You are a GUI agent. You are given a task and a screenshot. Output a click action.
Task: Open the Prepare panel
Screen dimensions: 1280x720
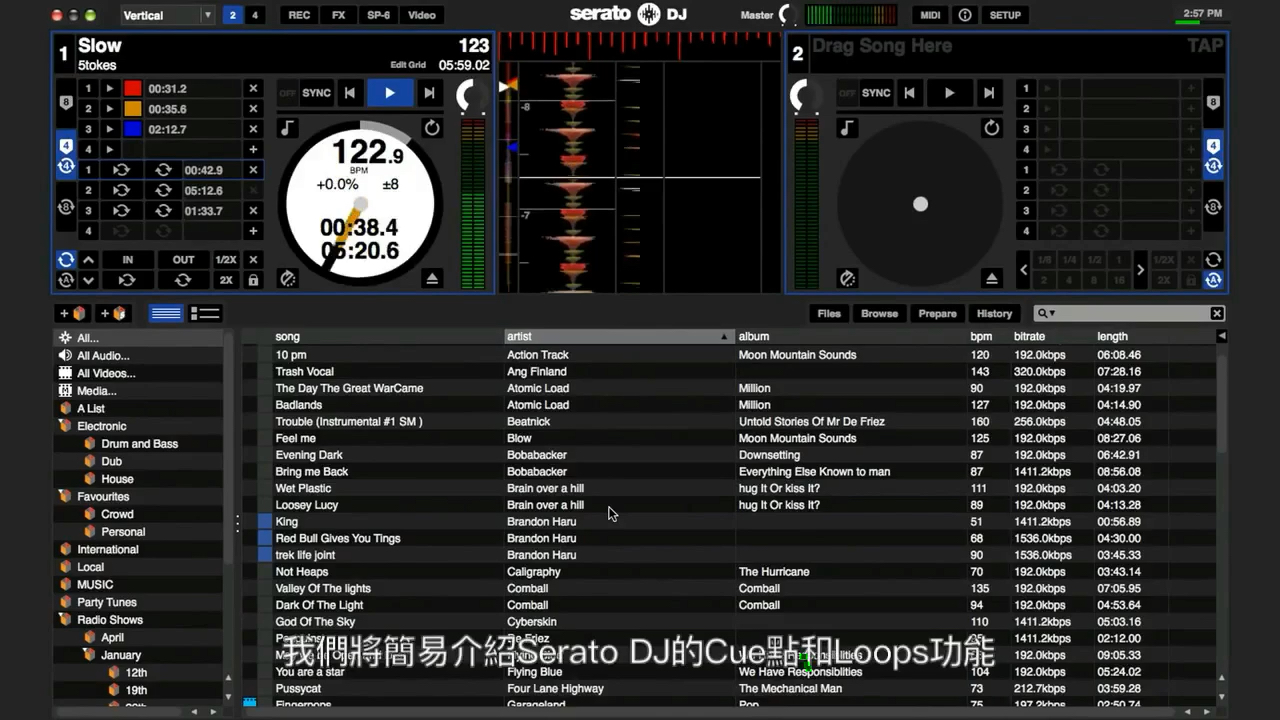(937, 313)
